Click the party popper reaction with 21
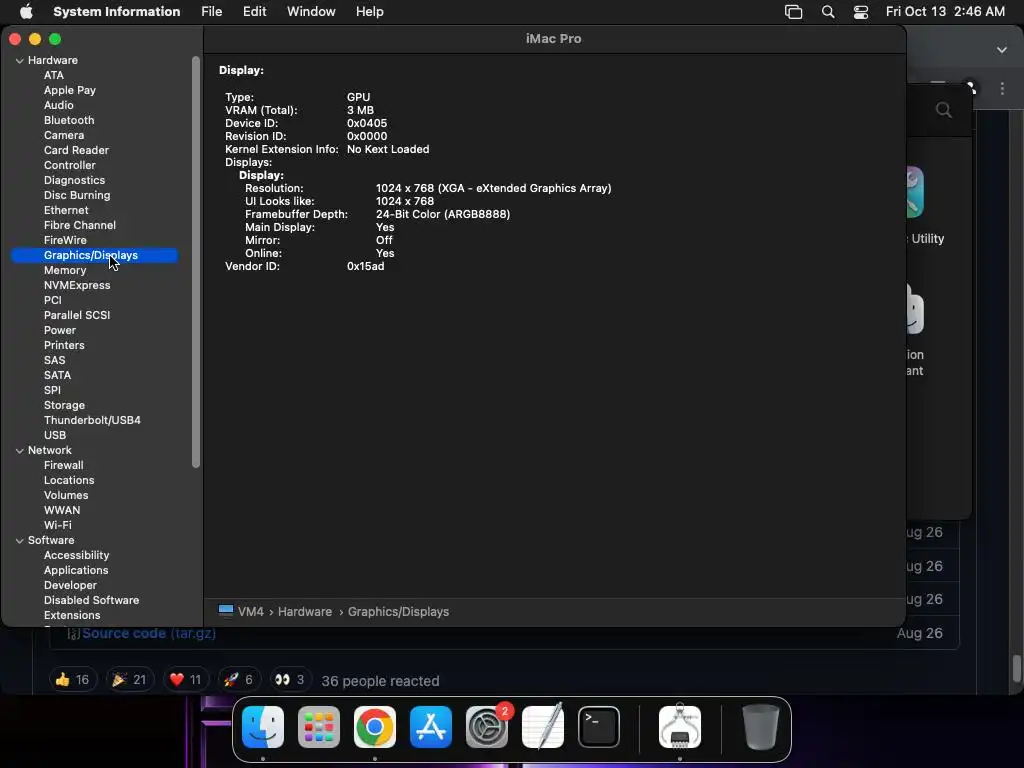This screenshot has height=768, width=1024. click(x=129, y=680)
